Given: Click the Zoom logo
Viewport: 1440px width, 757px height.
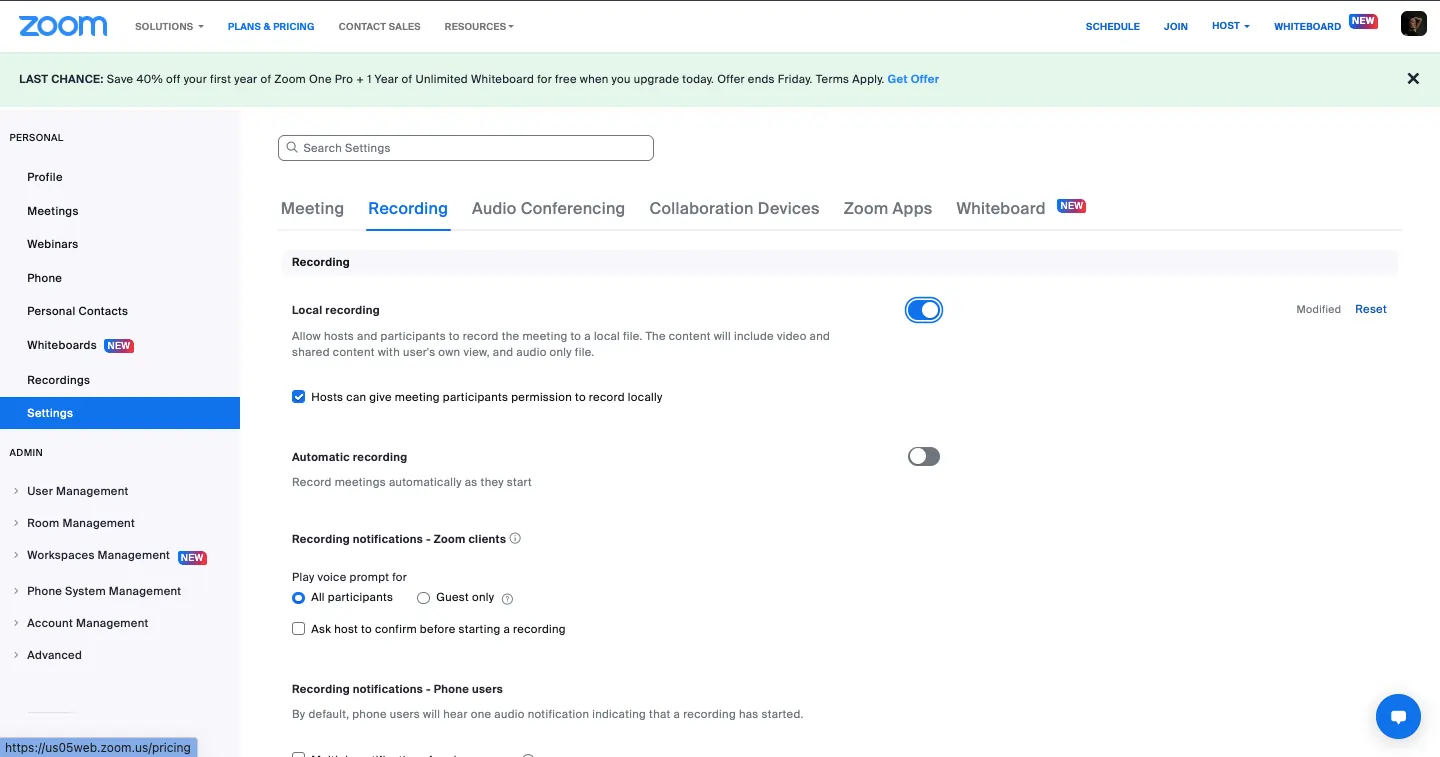Looking at the screenshot, I should (63, 25).
